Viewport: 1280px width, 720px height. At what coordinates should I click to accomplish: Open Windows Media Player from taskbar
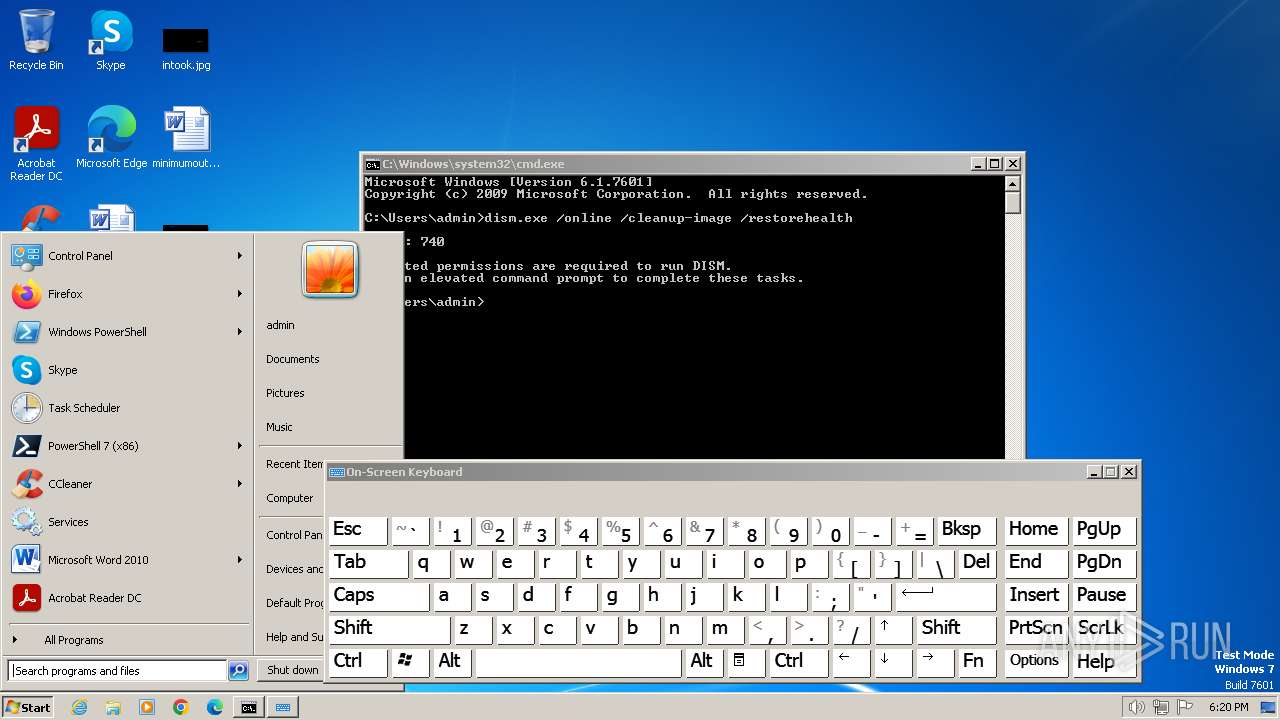[147, 707]
